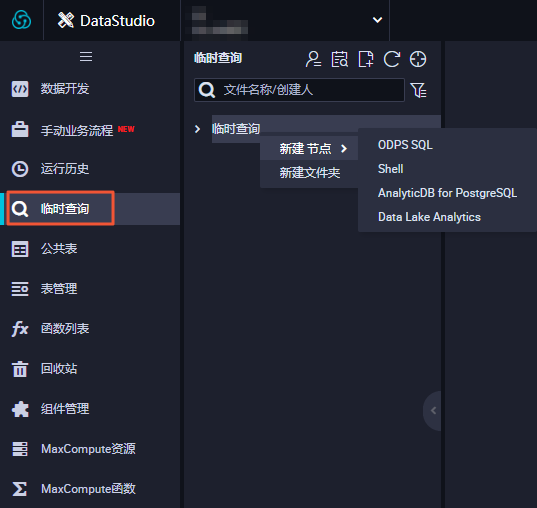Viewport: 537px width, 508px height.
Task: Click the MaxCompute函数 sigma icon
Action: click(x=20, y=489)
